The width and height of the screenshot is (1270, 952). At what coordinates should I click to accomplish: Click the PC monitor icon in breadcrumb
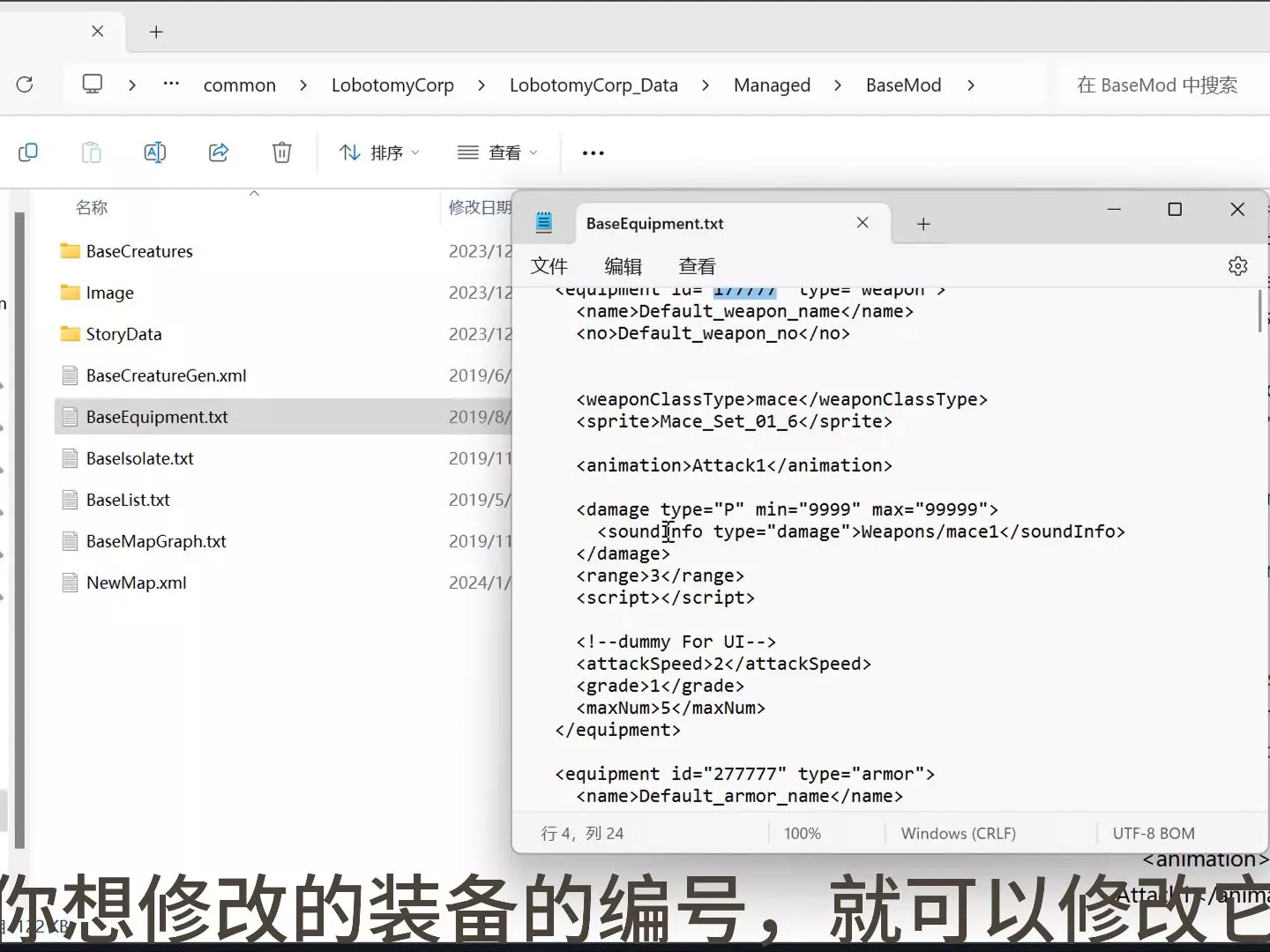[92, 84]
